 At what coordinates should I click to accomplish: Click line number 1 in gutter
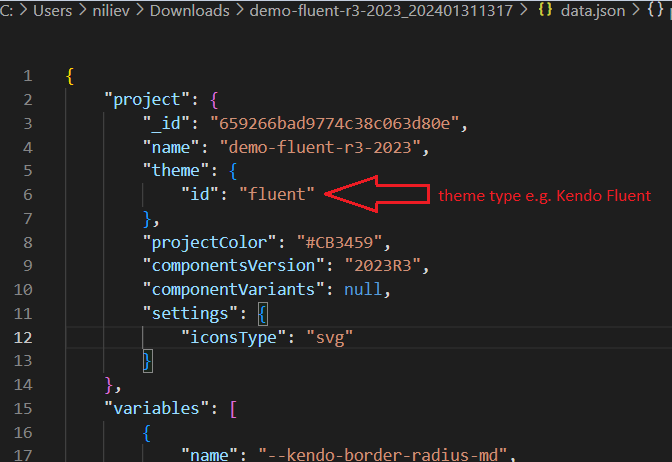pyautogui.click(x=27, y=76)
